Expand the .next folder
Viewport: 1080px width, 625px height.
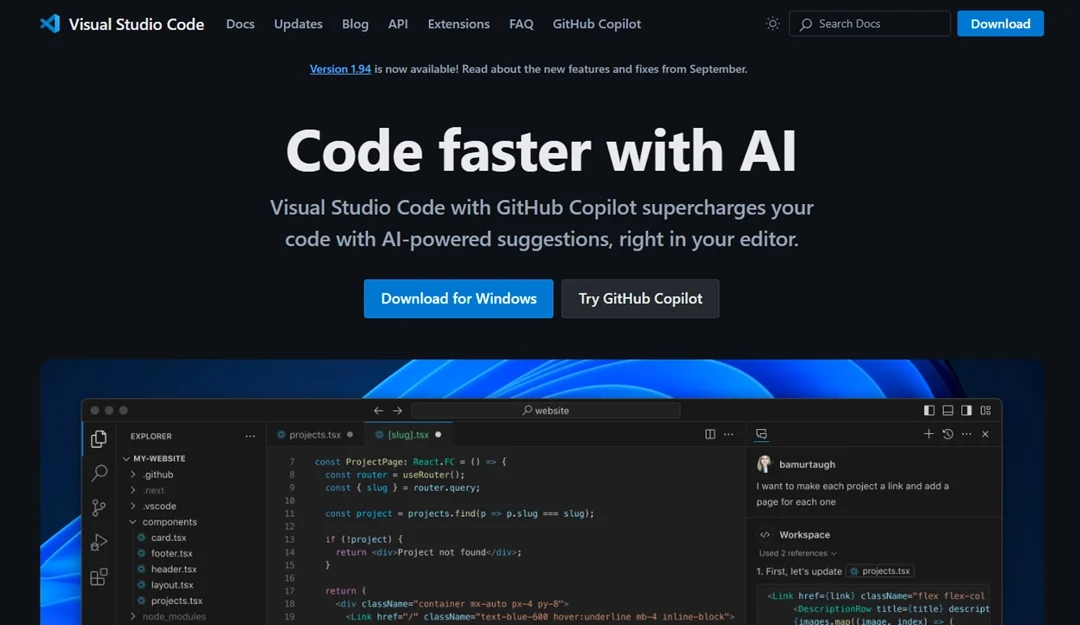[x=133, y=490]
